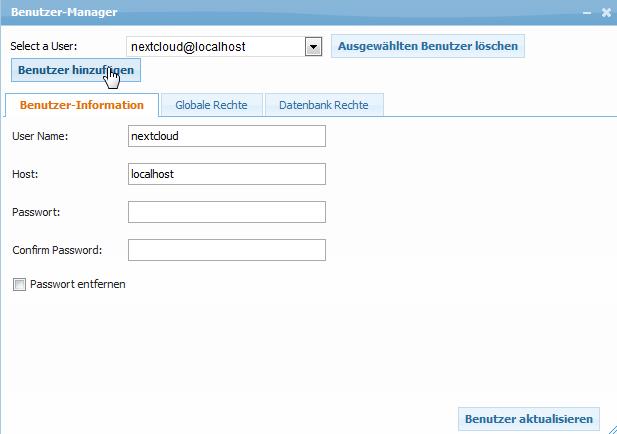Screen dimensions: 617x434
Task: Click Ausgewählten Benutzer löschen button
Action: (428, 46)
